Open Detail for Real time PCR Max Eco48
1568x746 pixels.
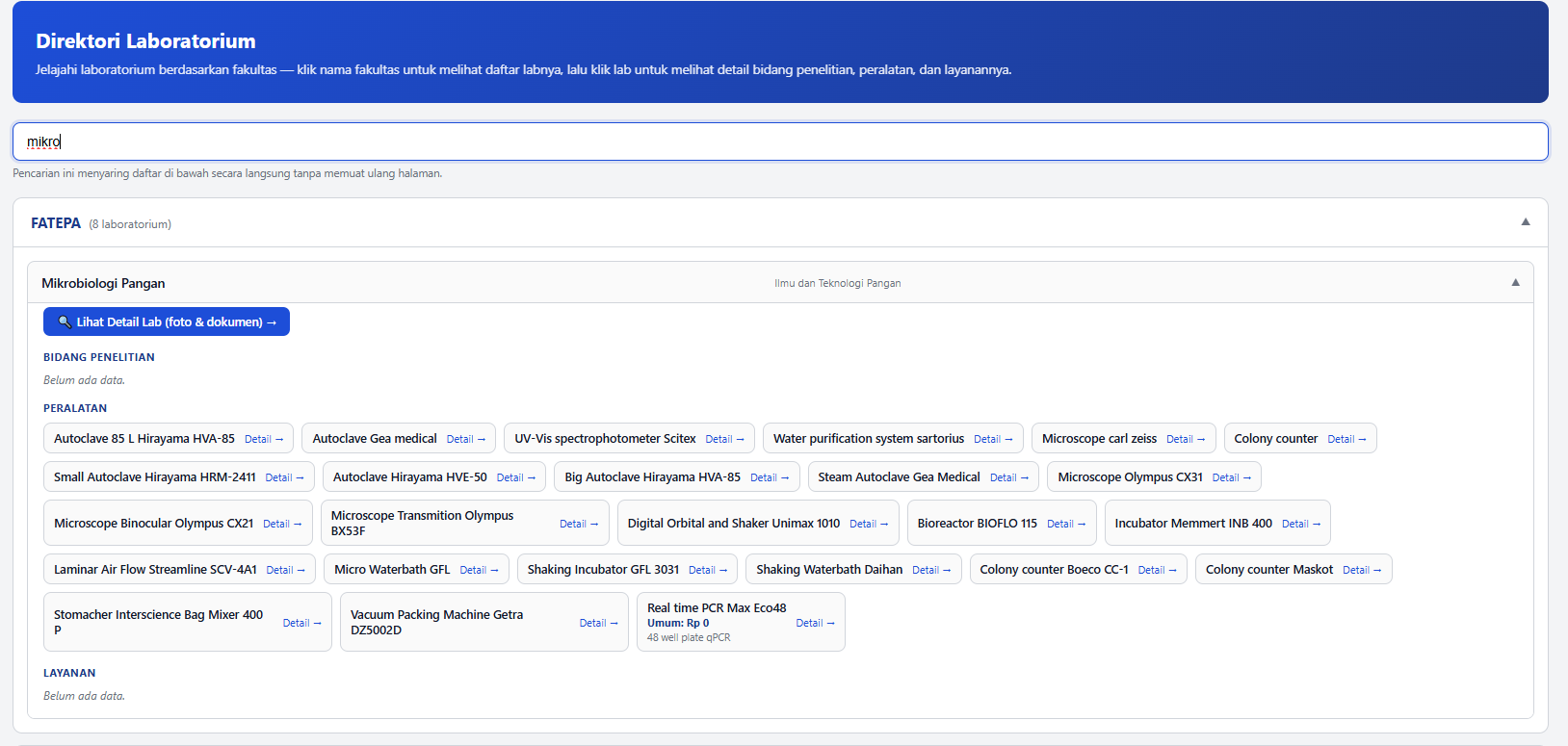tap(815, 623)
